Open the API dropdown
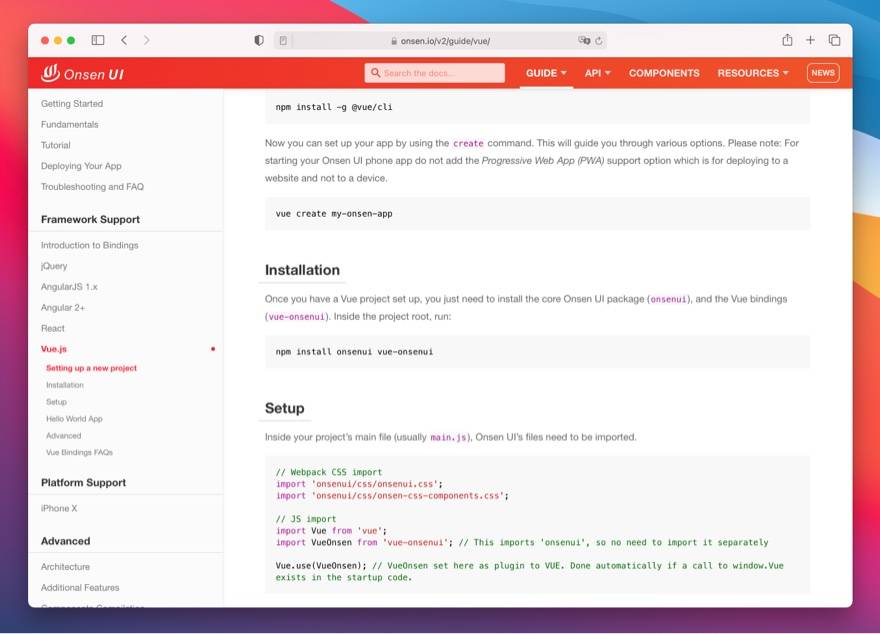The image size is (880, 634). click(598, 73)
